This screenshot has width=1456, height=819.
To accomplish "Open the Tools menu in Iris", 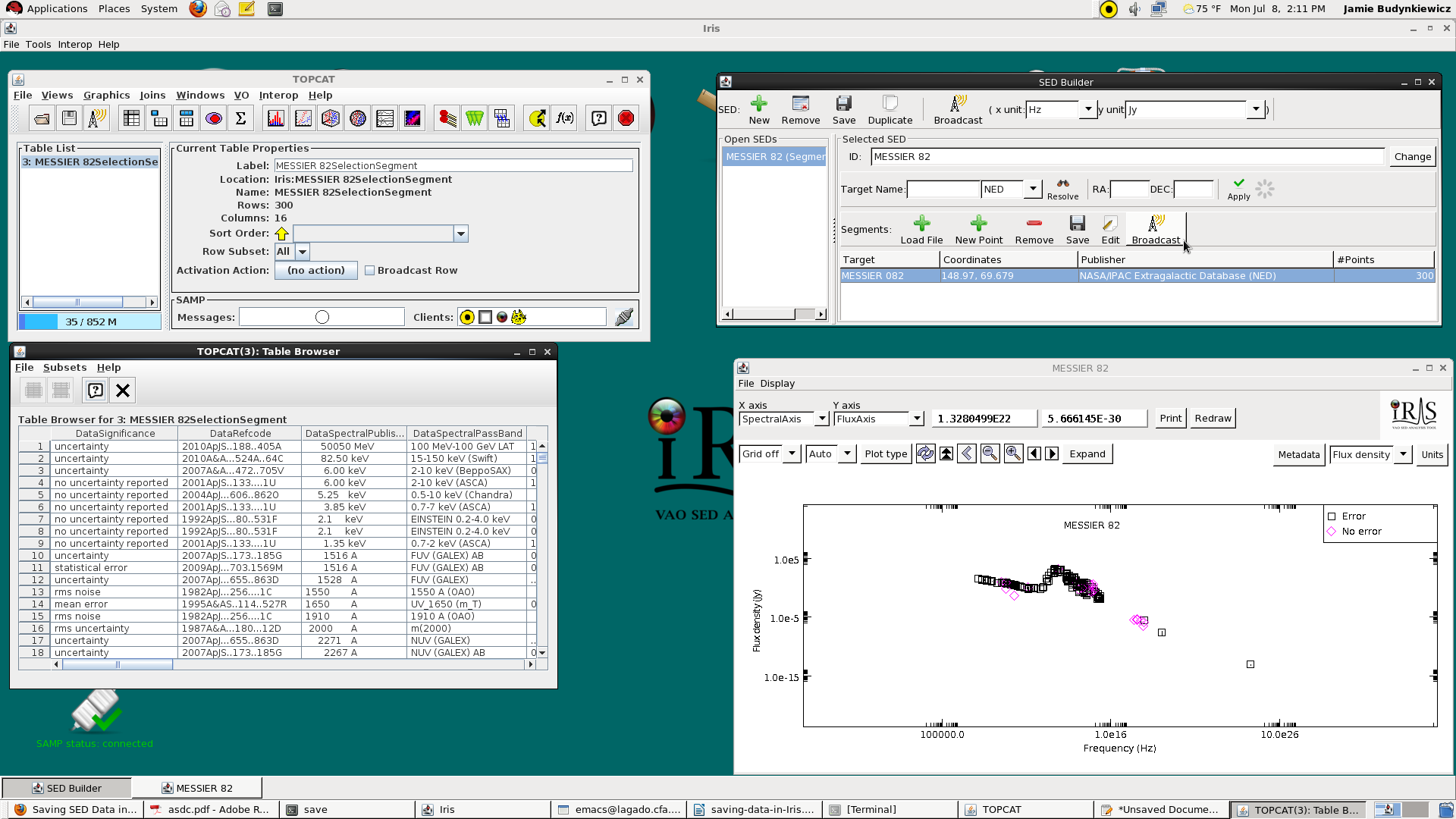I will pos(38,45).
